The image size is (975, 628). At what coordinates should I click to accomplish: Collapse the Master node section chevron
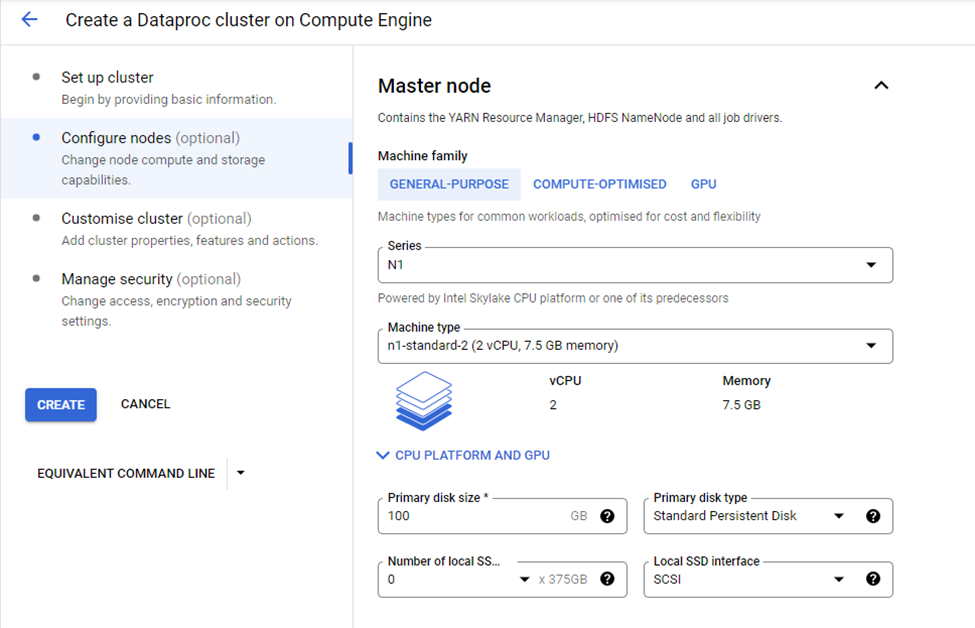(x=881, y=86)
